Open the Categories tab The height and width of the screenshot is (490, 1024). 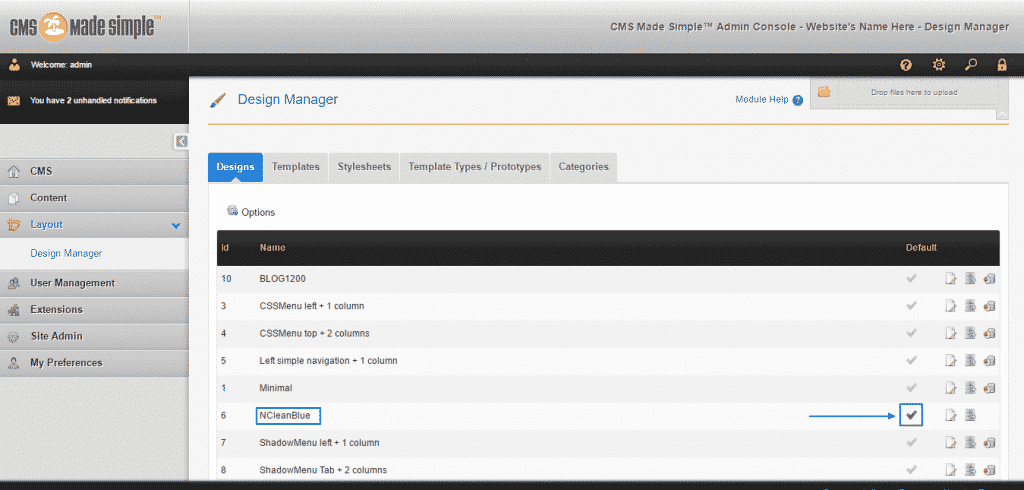tap(583, 167)
